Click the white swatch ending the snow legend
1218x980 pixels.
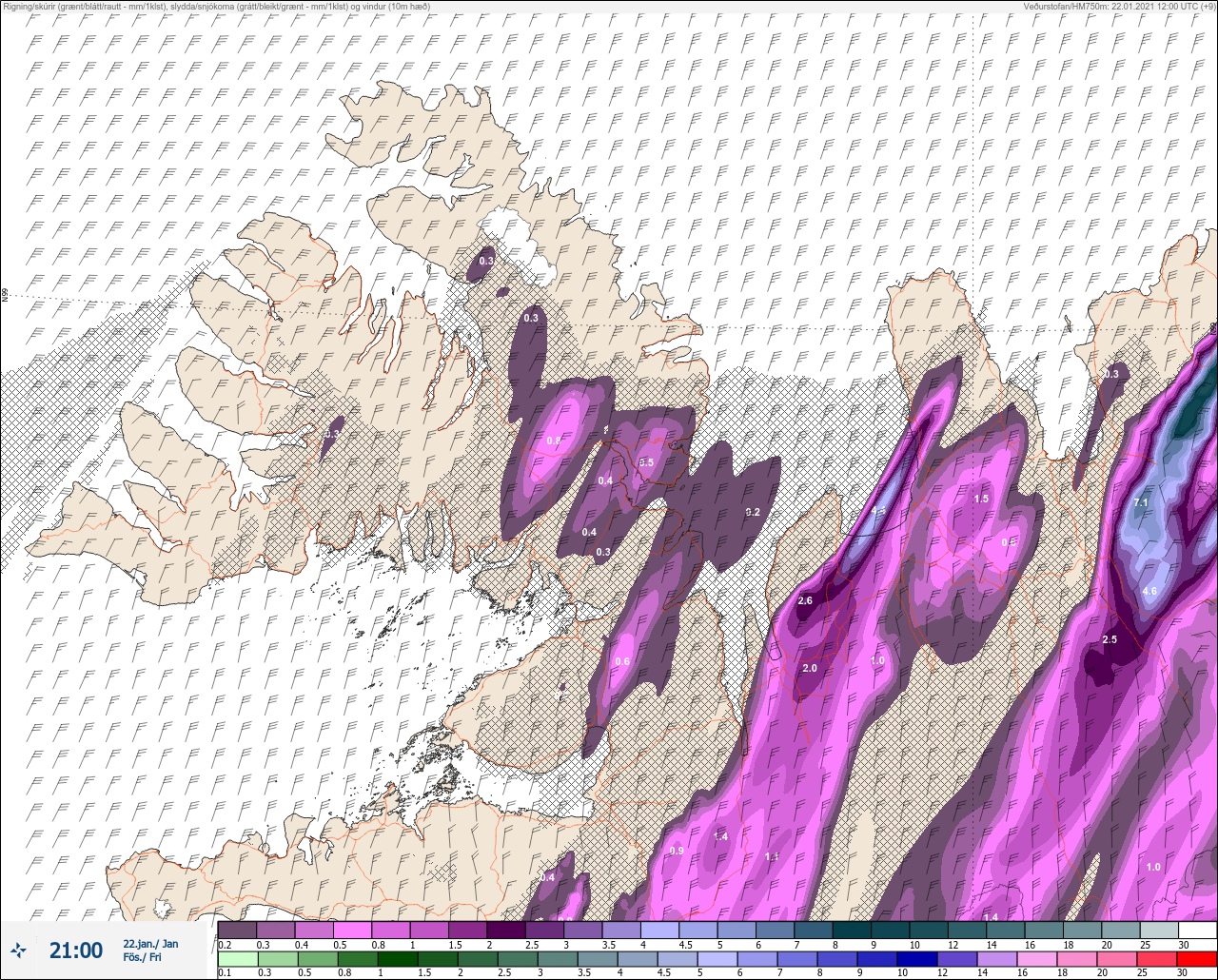tap(1197, 930)
